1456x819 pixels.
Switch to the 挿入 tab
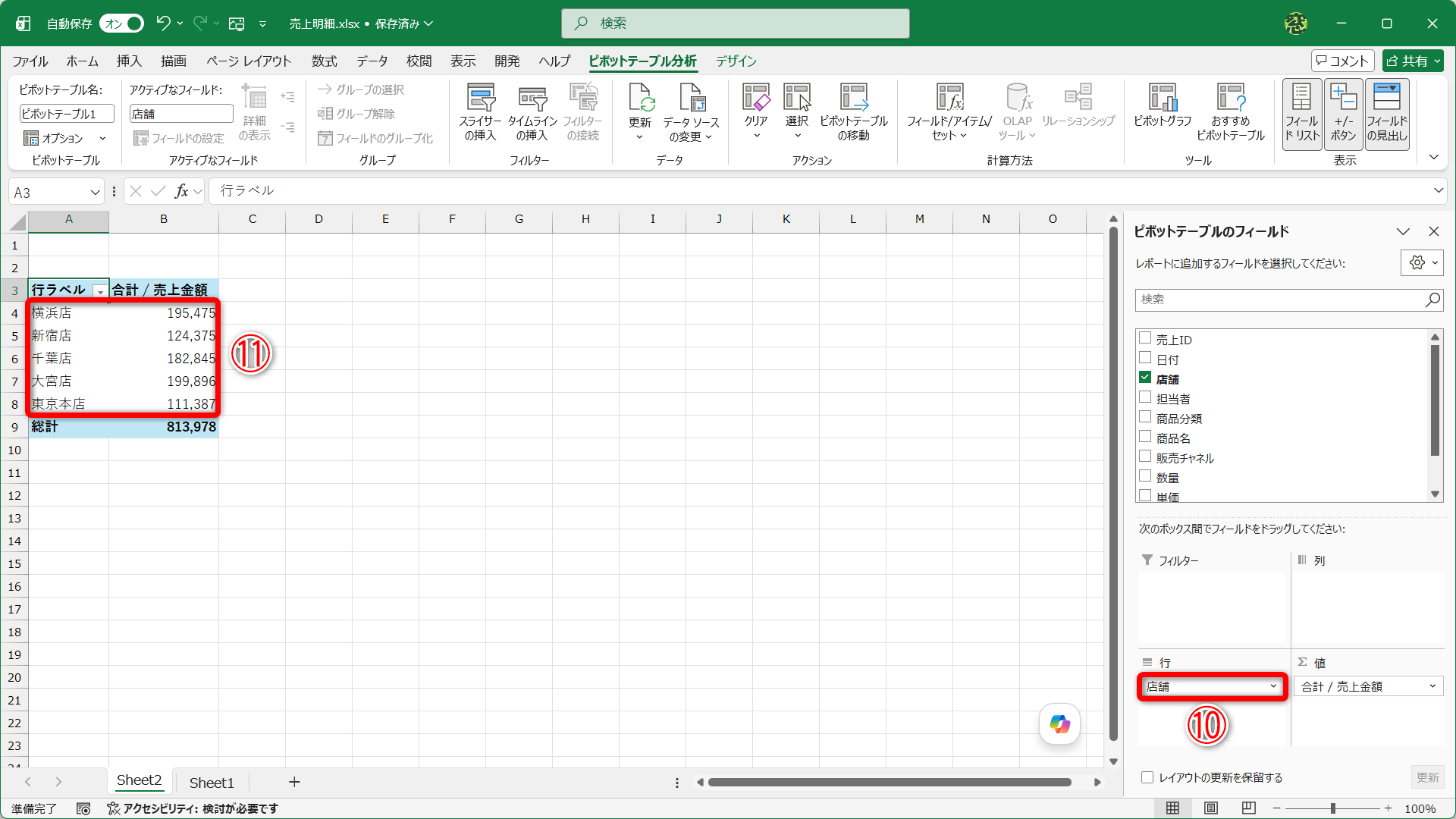pyautogui.click(x=129, y=61)
